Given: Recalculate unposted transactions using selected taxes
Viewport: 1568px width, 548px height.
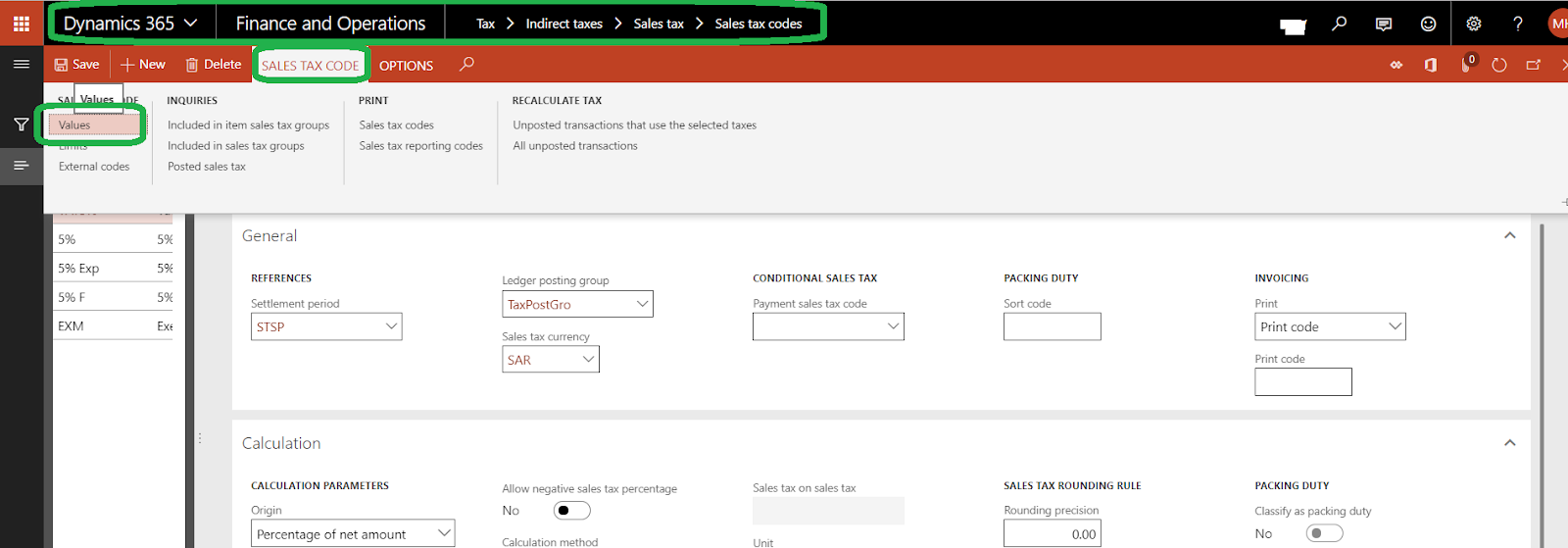Looking at the screenshot, I should click(x=634, y=125).
